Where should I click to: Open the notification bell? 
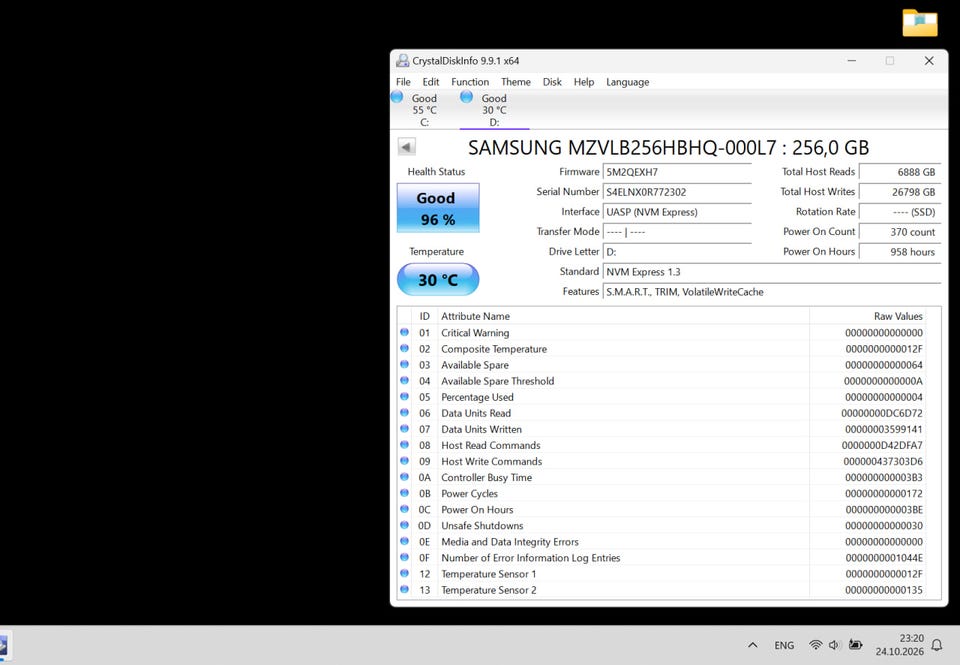coord(937,645)
